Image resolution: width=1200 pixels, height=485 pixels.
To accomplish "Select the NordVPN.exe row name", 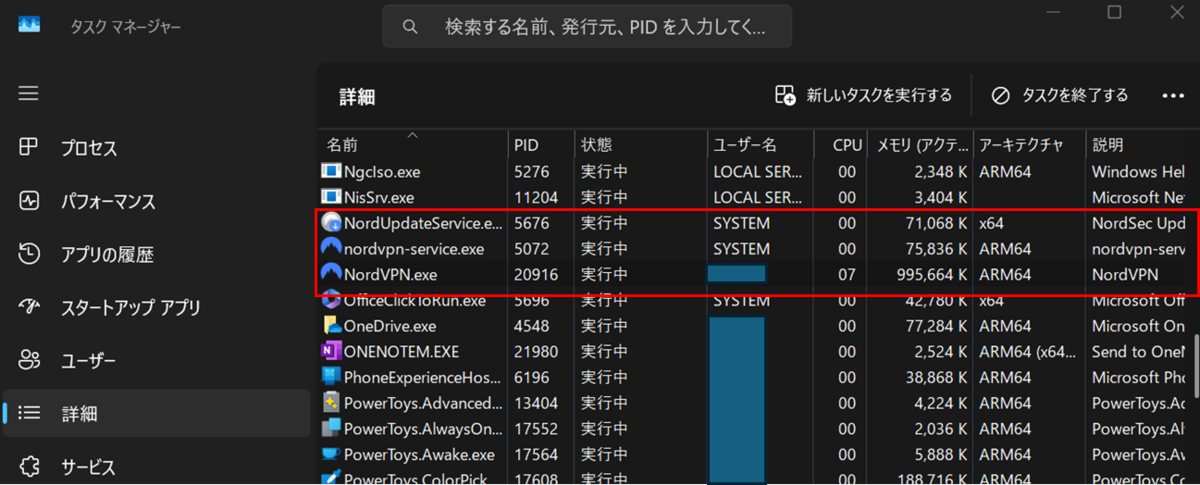I will point(390,274).
